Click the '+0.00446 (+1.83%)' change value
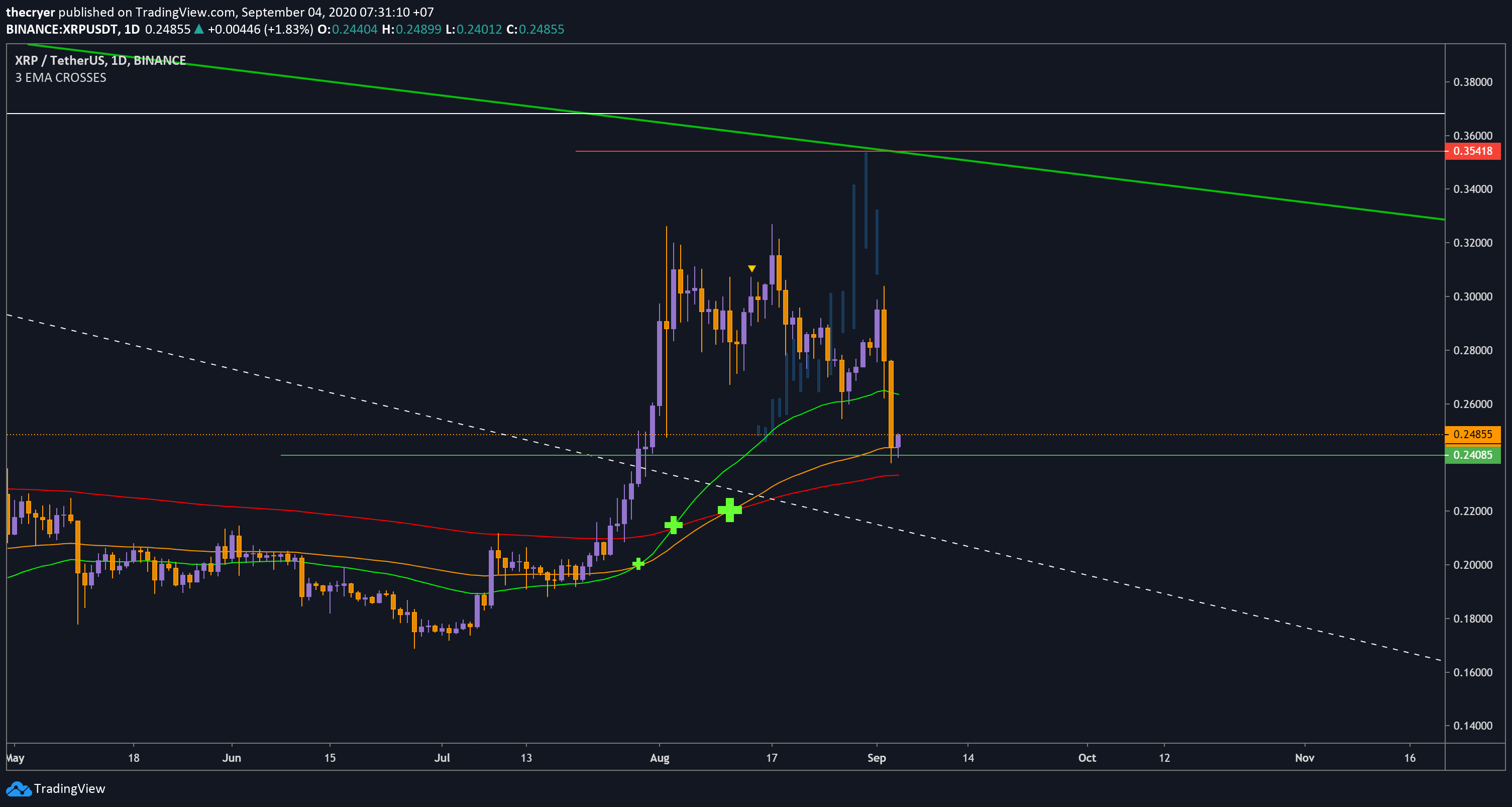This screenshot has height=807, width=1512. [260, 29]
